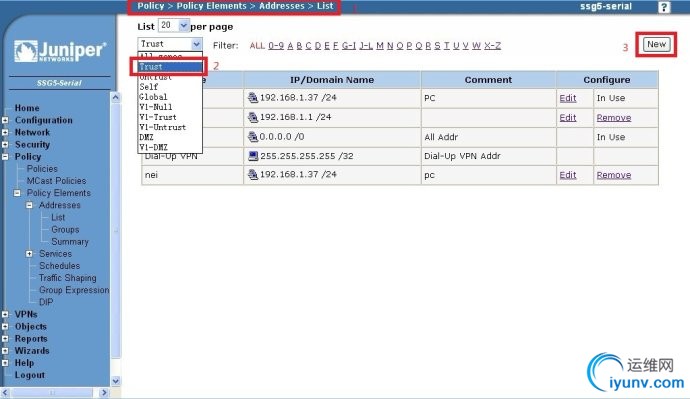Open Summary under Addresses
The image size is (690, 399).
click(x=70, y=242)
